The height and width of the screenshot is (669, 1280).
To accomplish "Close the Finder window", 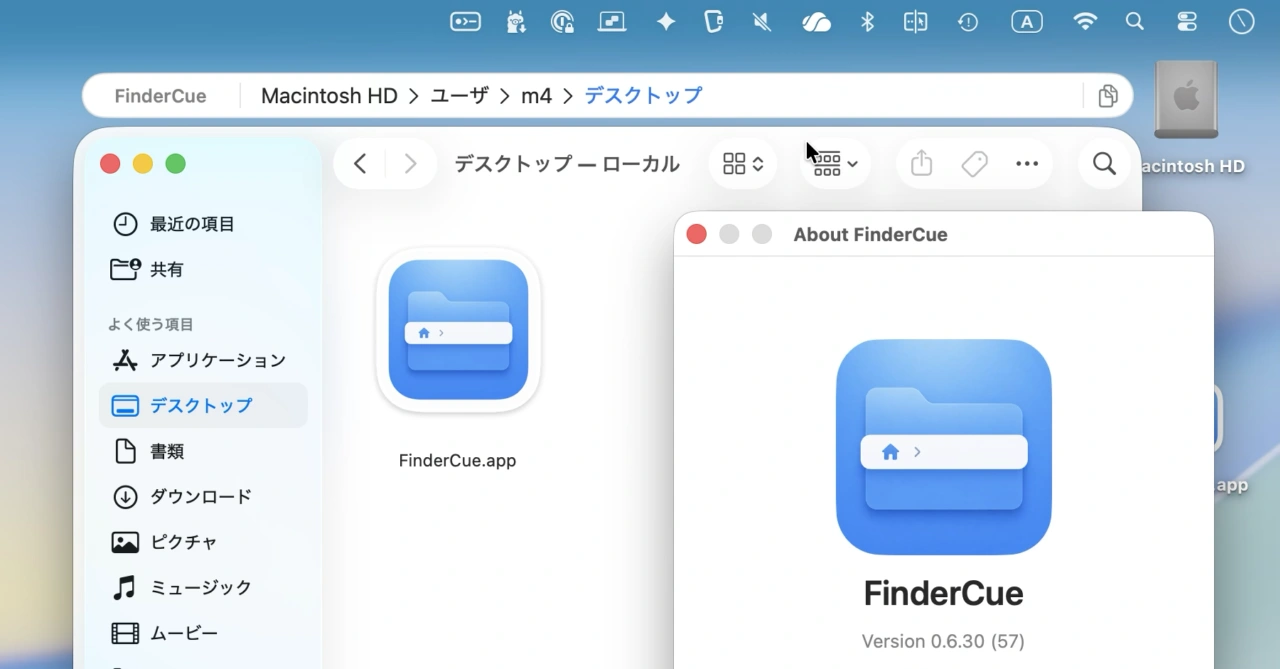I will 111,164.
